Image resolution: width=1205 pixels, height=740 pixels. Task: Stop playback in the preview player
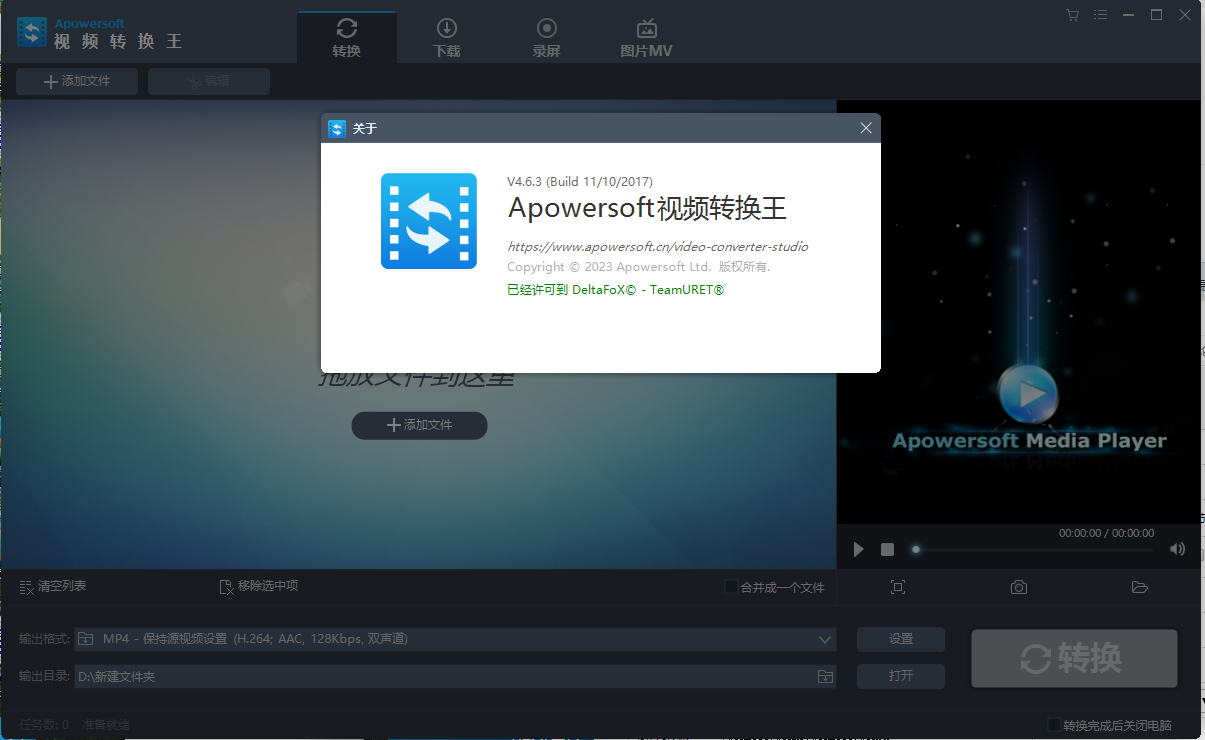coord(887,549)
